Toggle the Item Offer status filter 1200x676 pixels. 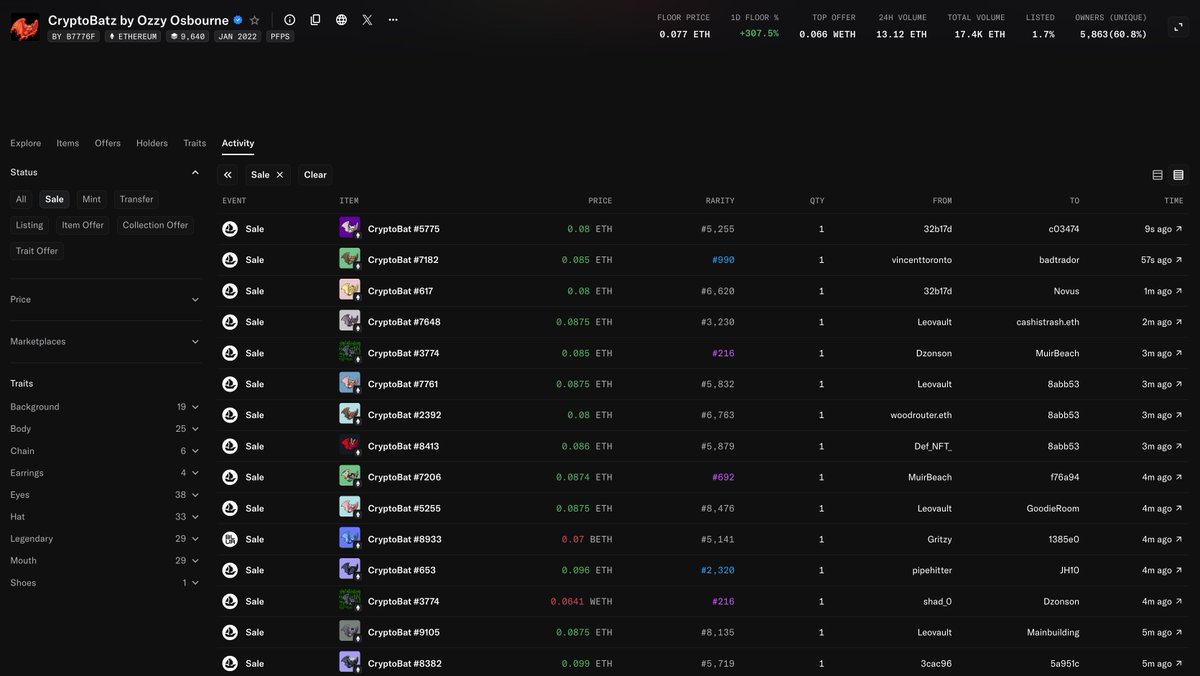[82, 225]
